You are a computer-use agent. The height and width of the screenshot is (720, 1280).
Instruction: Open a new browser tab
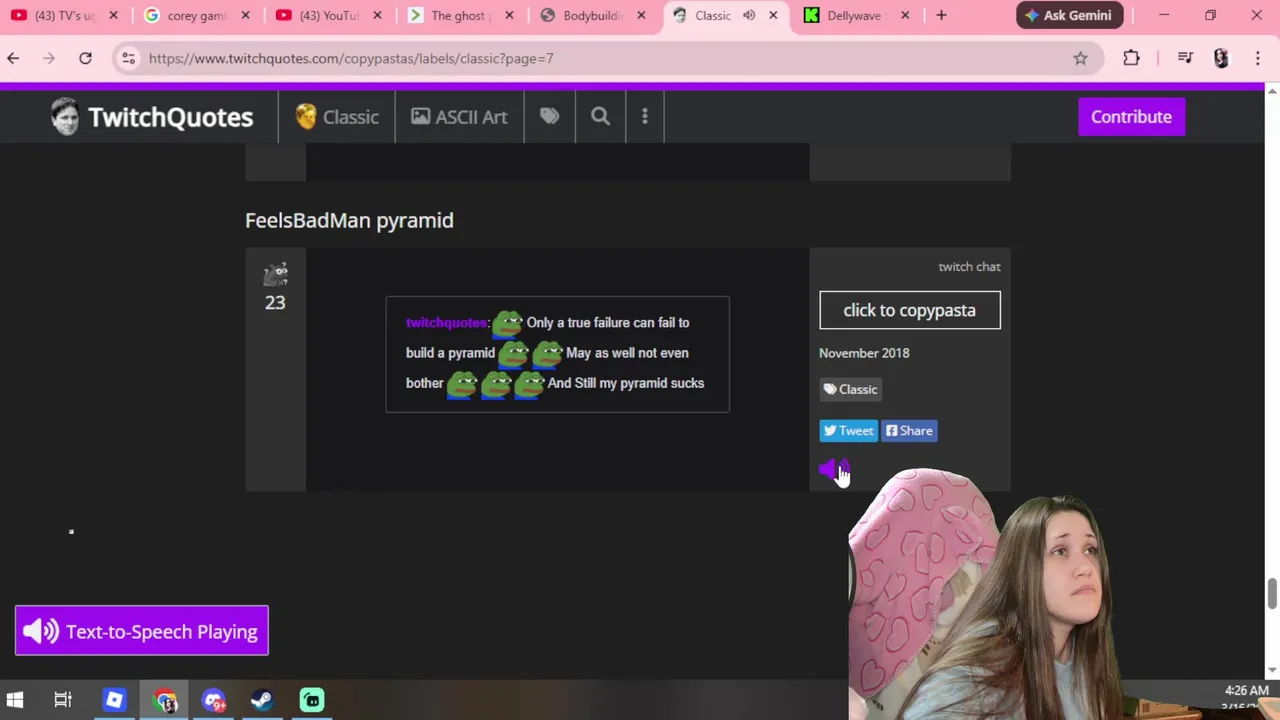941,15
